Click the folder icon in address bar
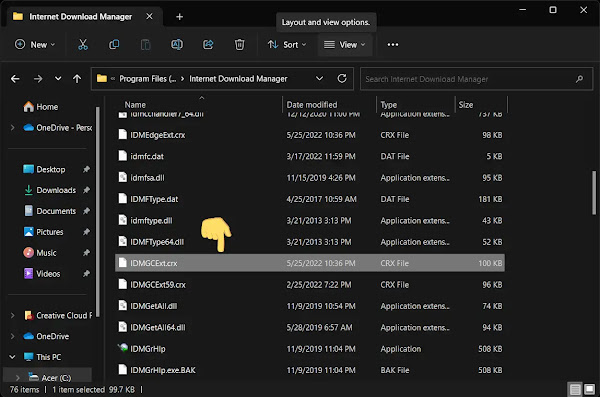The width and height of the screenshot is (600, 397). click(x=102, y=78)
